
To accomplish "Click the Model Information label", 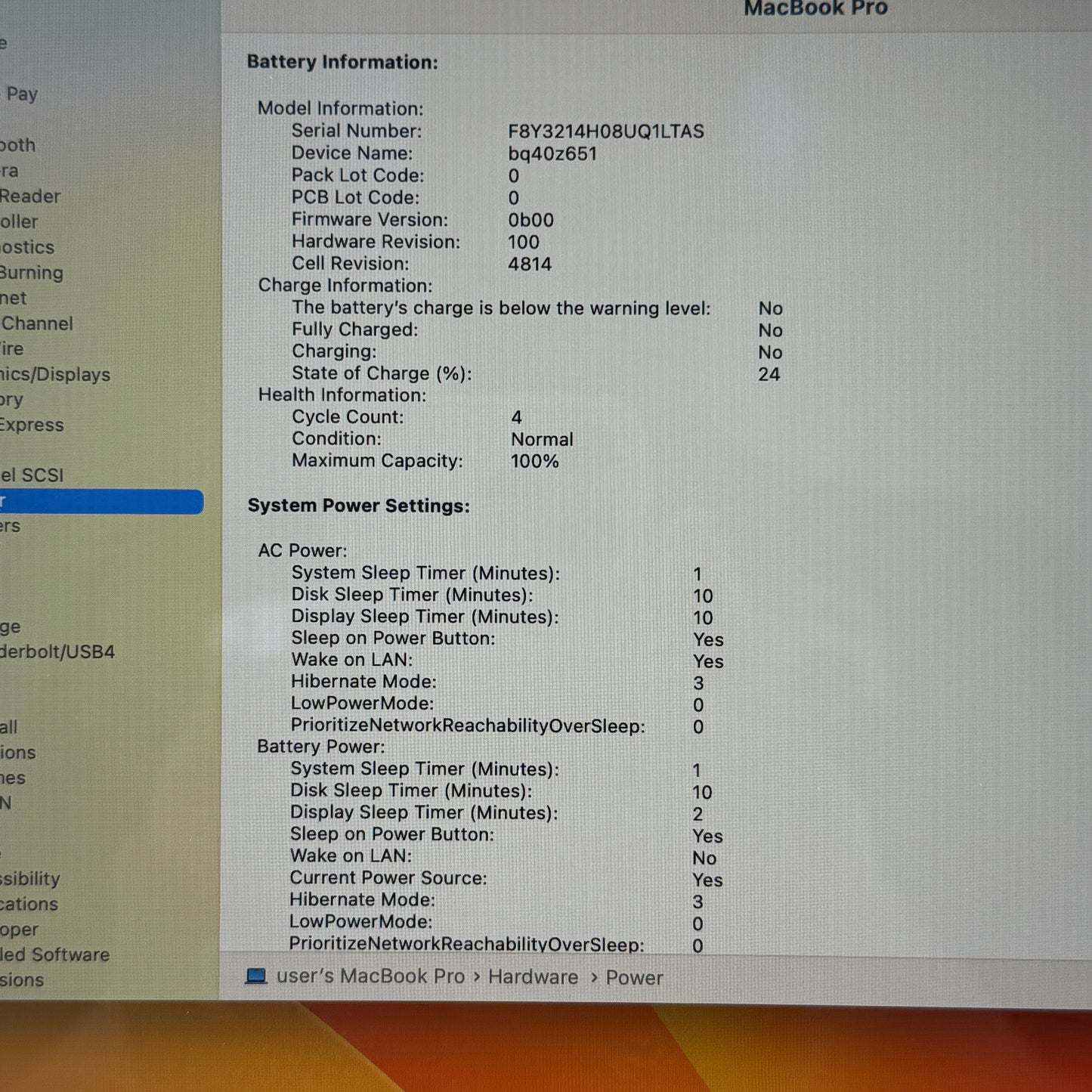I will (341, 108).
